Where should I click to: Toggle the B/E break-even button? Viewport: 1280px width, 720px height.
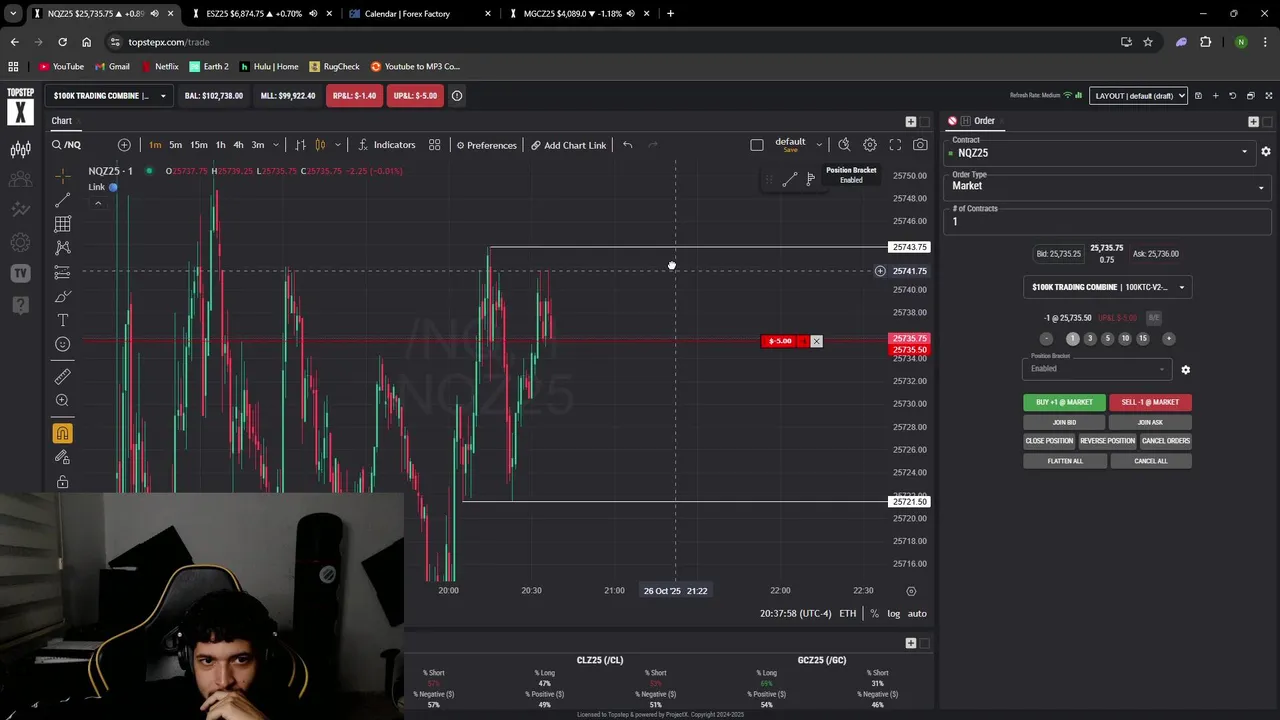pyautogui.click(x=1153, y=318)
